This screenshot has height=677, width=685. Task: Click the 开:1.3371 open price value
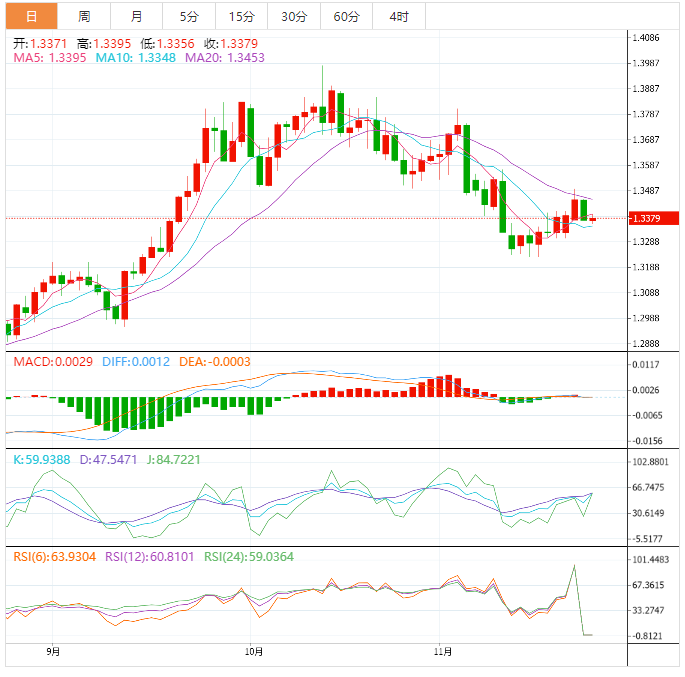coord(40,44)
